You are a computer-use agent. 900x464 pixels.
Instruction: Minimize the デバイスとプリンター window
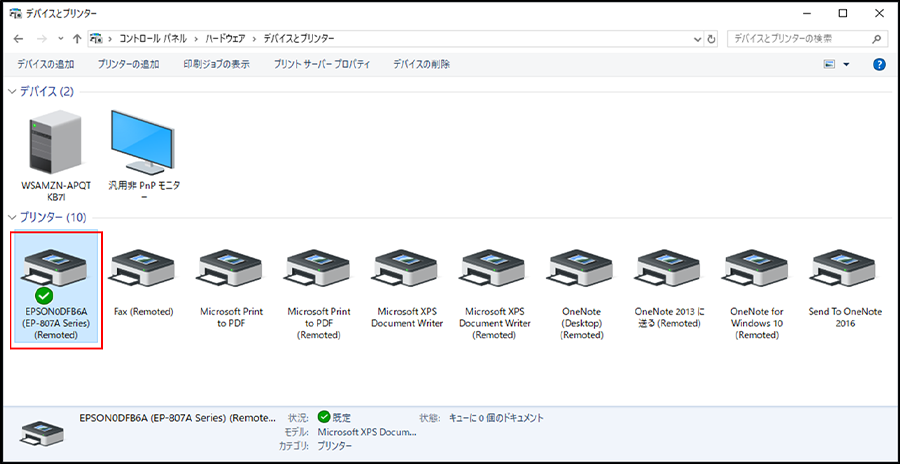[806, 14]
